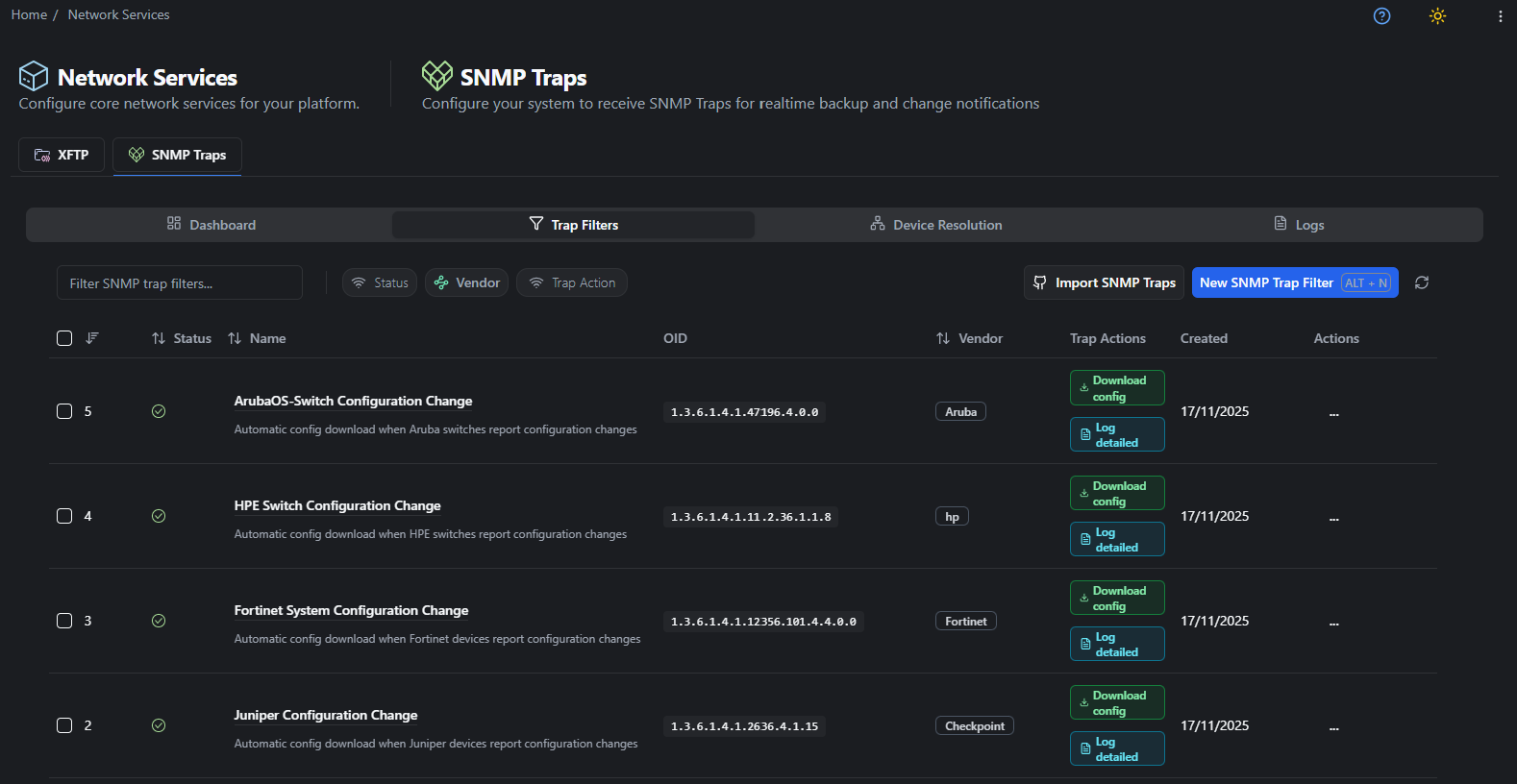
Task: Open actions menu for ArubaOS-Switch row
Action: point(1334,414)
